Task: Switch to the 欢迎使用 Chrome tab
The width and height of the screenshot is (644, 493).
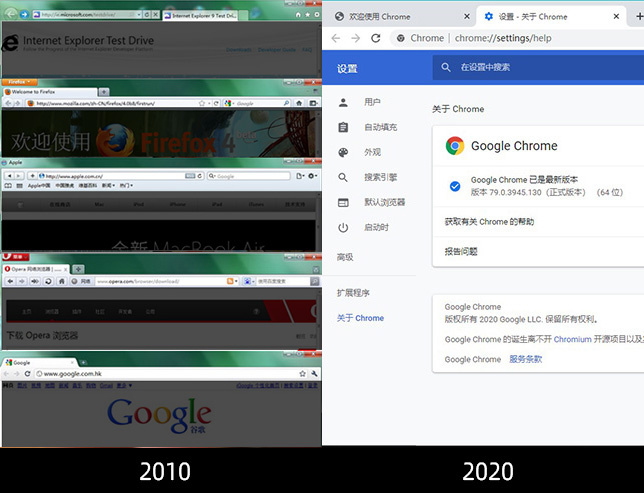Action: point(380,16)
